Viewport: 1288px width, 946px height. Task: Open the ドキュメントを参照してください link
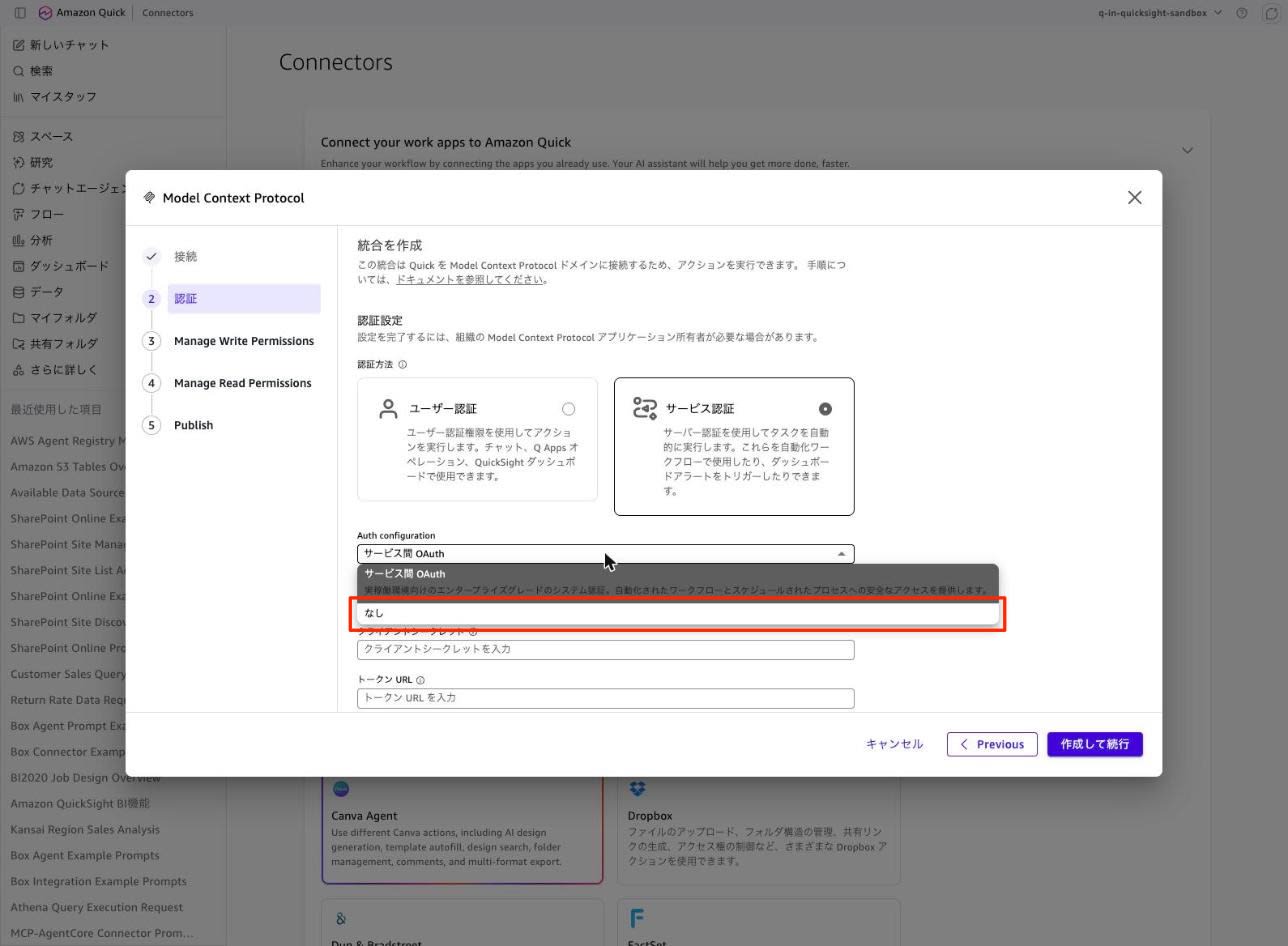tap(471, 280)
